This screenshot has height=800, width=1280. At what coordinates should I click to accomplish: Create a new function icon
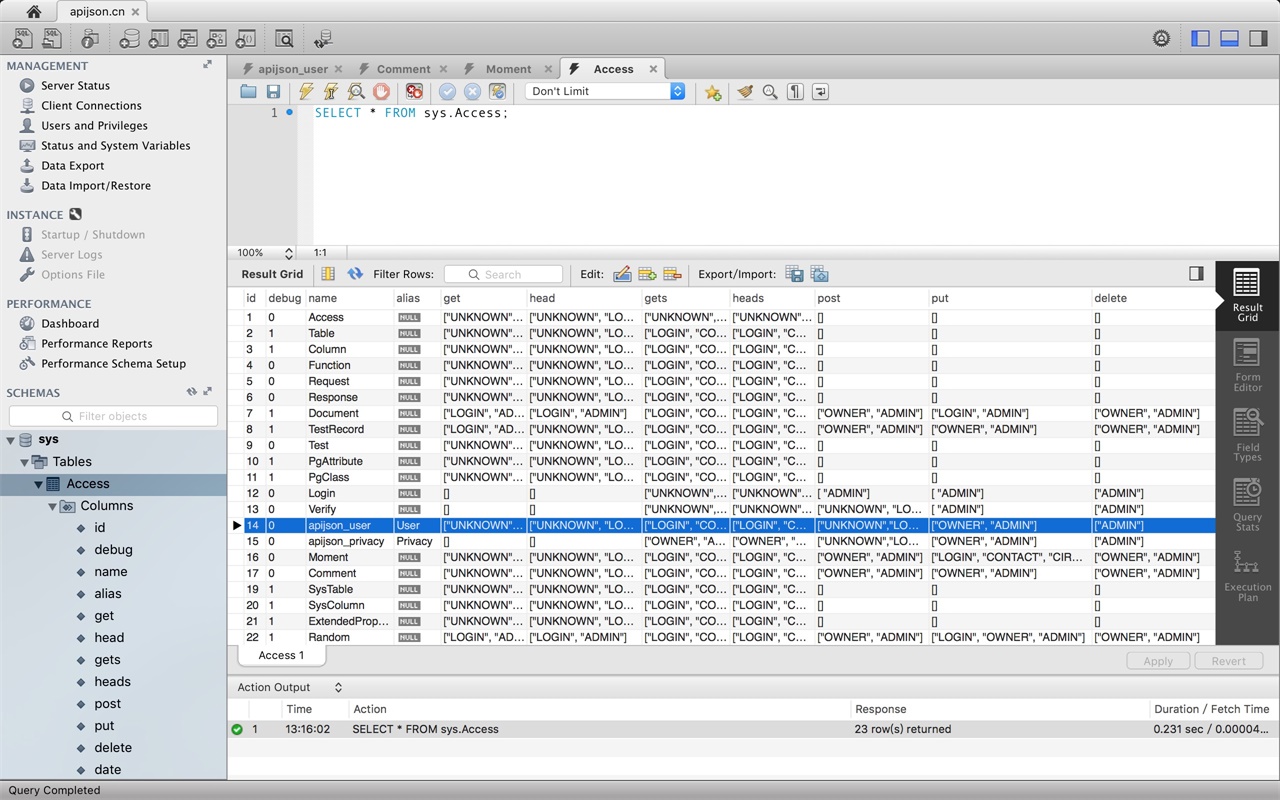pyautogui.click(x=245, y=39)
